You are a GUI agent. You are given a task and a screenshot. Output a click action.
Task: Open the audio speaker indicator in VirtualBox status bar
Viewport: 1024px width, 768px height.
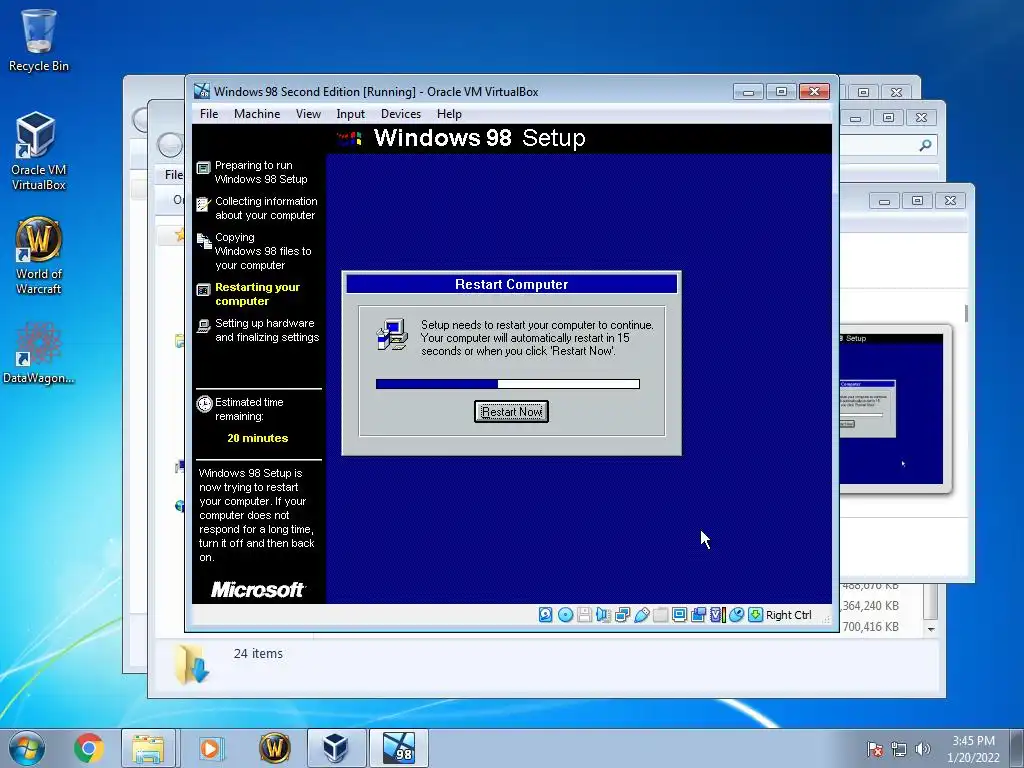pyautogui.click(x=603, y=615)
